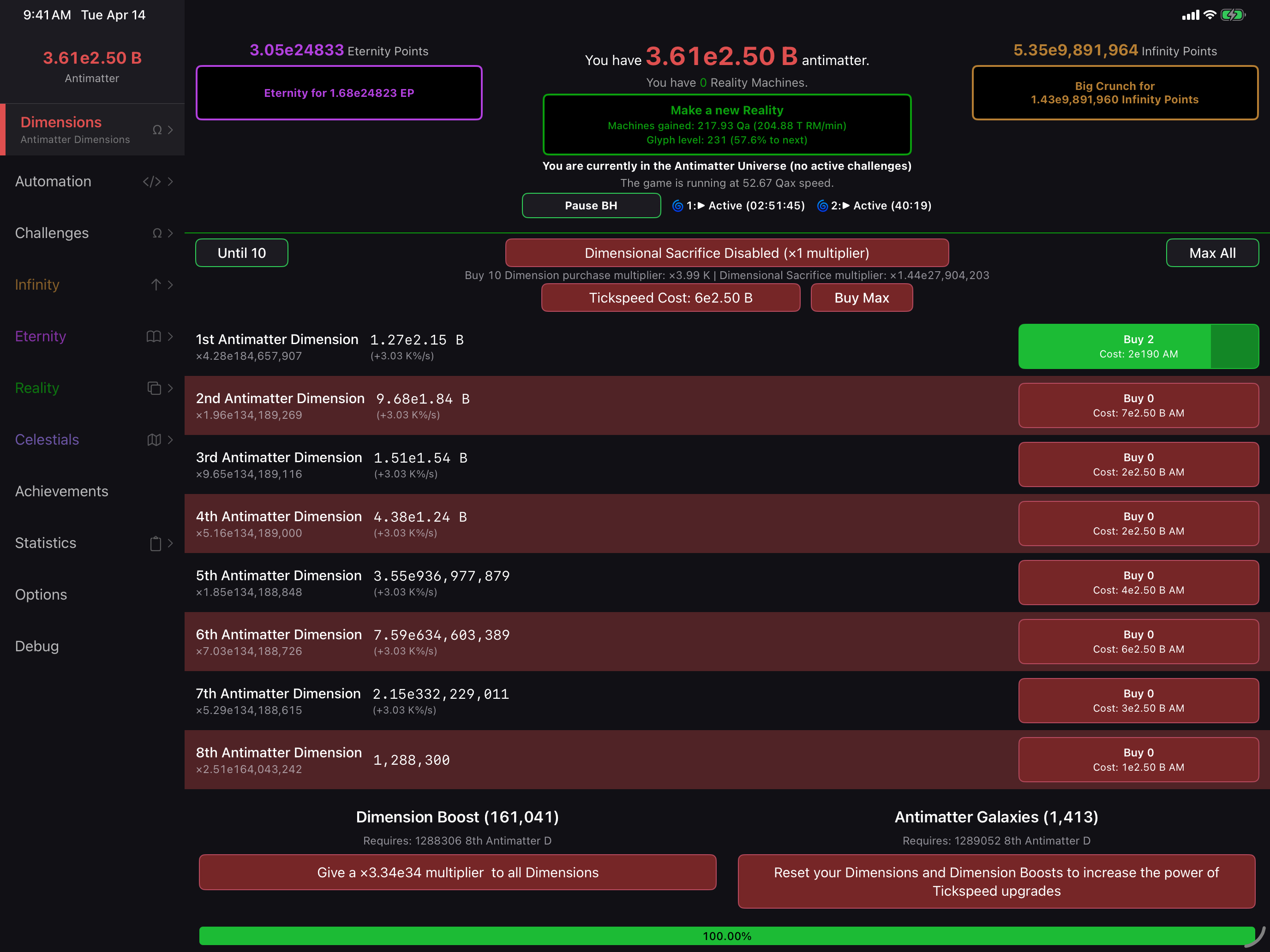Expand the Eternity submenu chevron
The width and height of the screenshot is (1270, 952).
[x=170, y=336]
